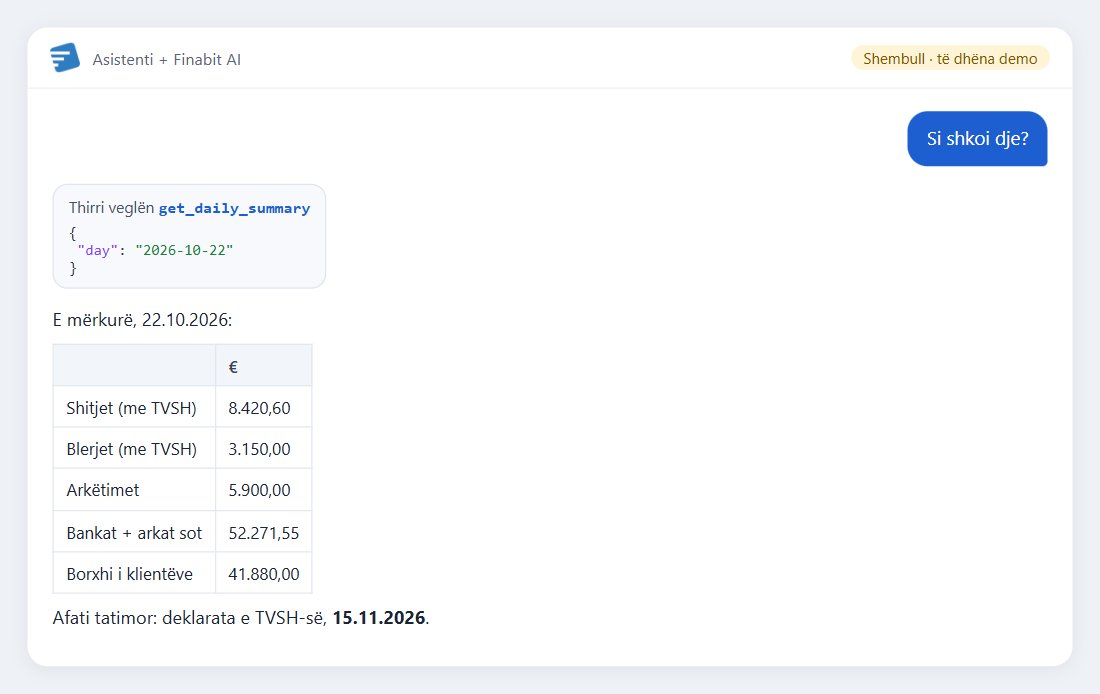
Task: Click the "2026-10-22" day value
Action: 184,251
